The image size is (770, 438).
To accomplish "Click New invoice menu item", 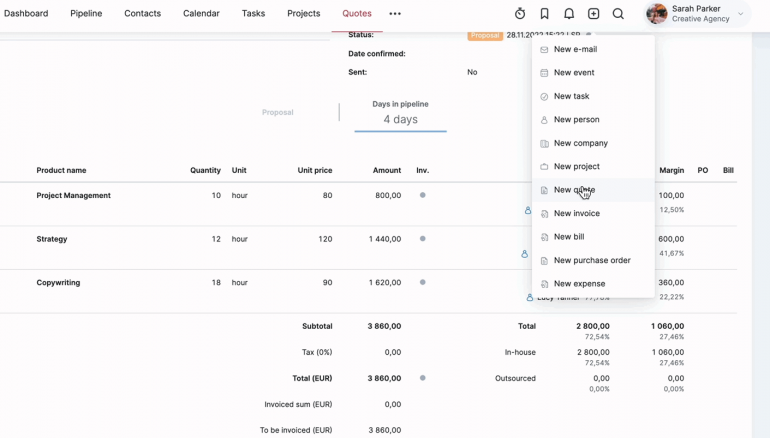I will [x=576, y=213].
